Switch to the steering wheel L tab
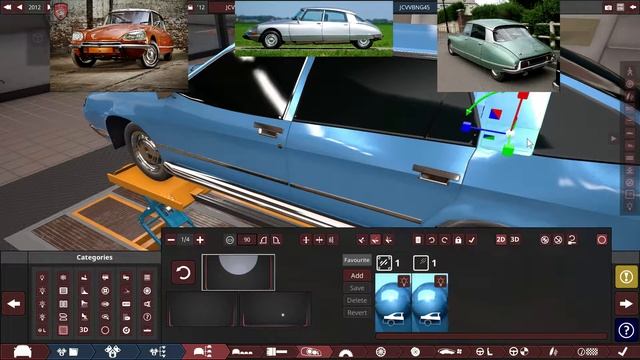640x360 pixels. point(484,351)
